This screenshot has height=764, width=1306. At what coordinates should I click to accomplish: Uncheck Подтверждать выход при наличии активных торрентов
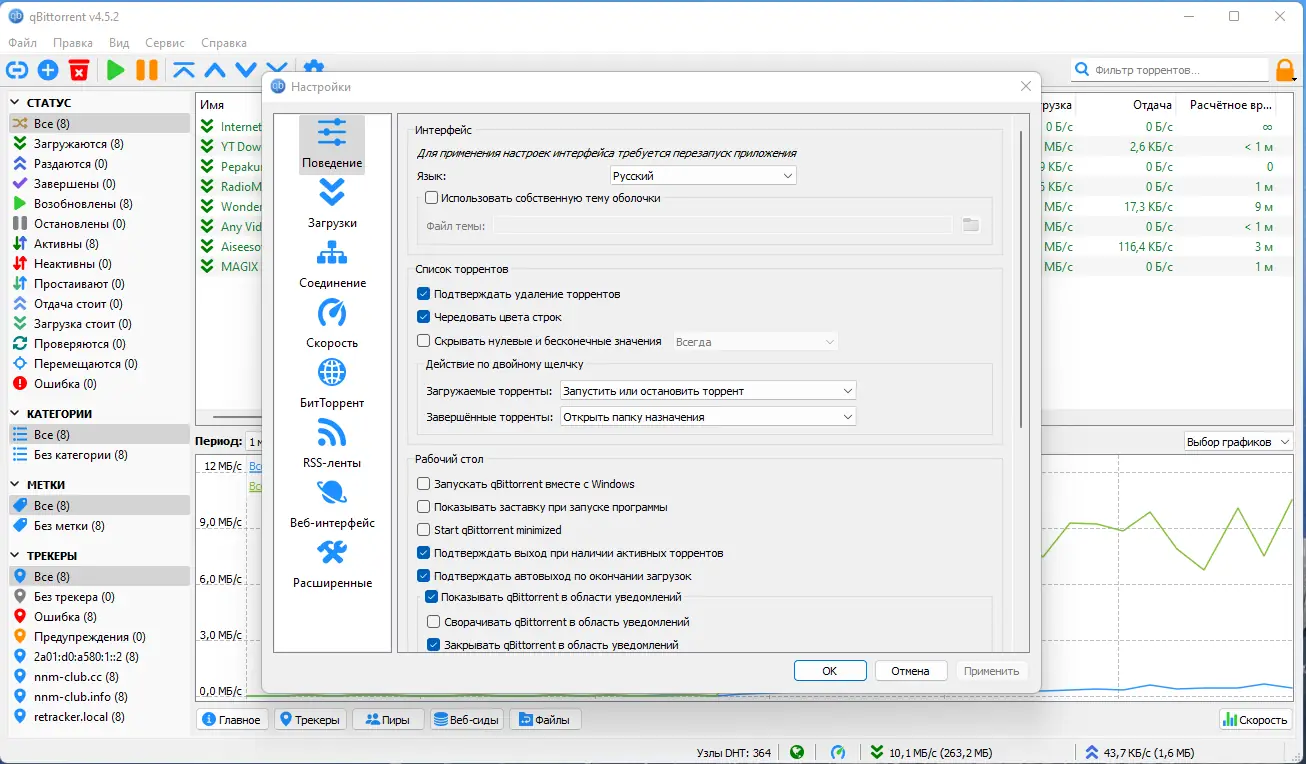point(424,553)
